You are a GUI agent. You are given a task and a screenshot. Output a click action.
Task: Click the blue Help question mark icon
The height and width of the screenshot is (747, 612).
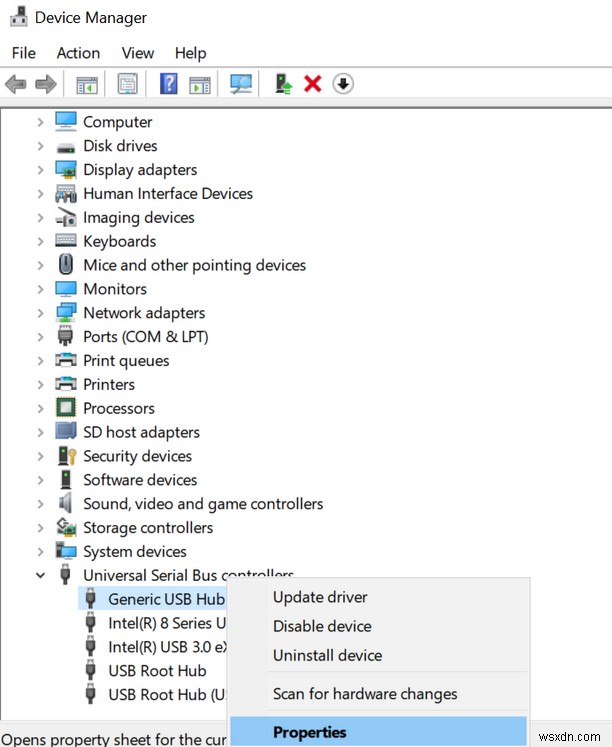tap(169, 84)
